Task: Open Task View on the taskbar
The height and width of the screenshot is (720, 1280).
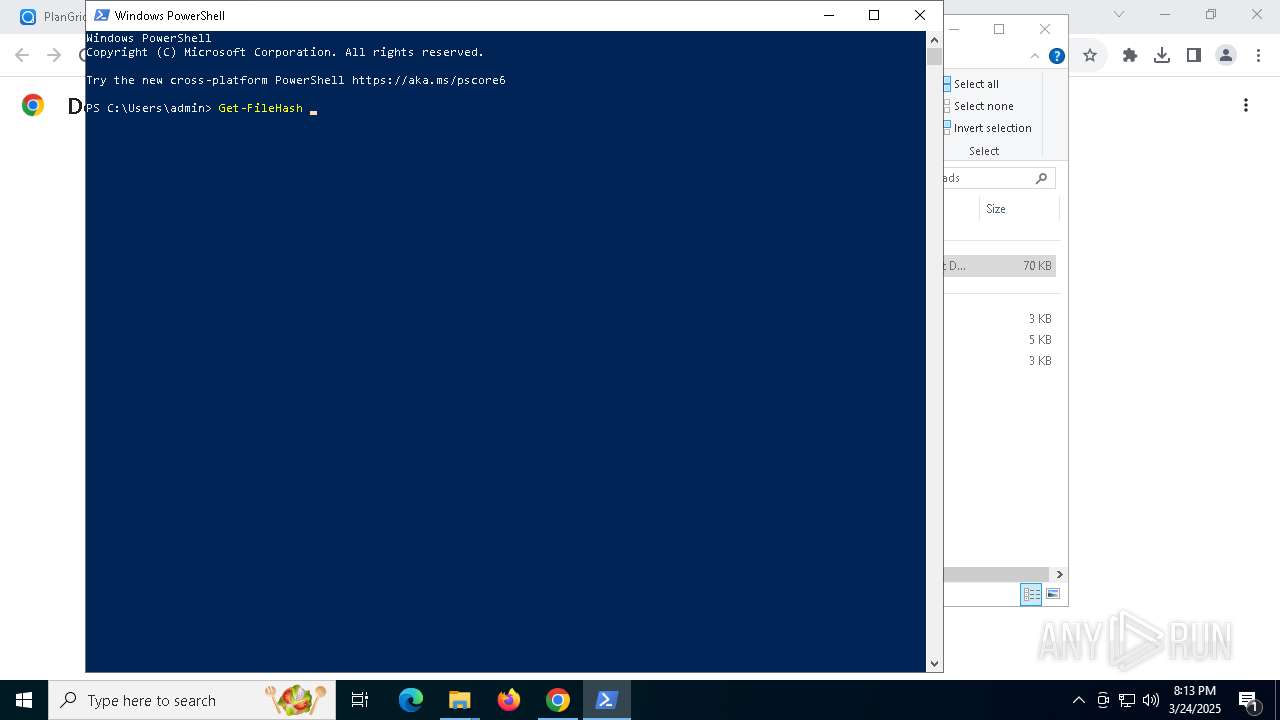Action: 360,700
